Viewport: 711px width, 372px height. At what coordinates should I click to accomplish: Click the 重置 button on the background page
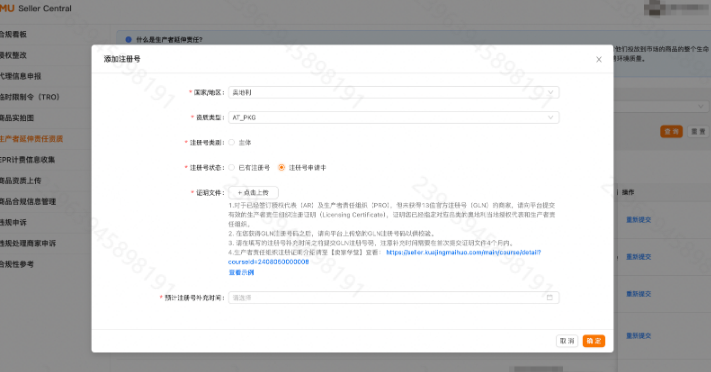click(698, 132)
